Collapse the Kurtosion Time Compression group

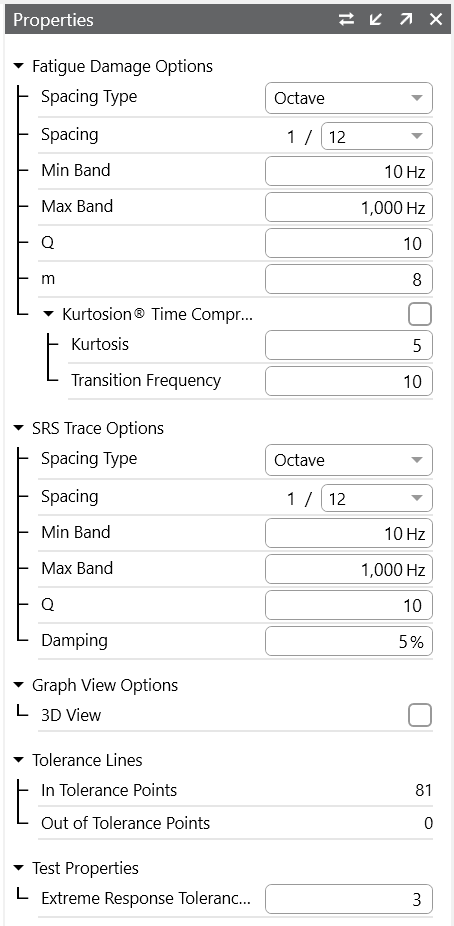[49, 314]
